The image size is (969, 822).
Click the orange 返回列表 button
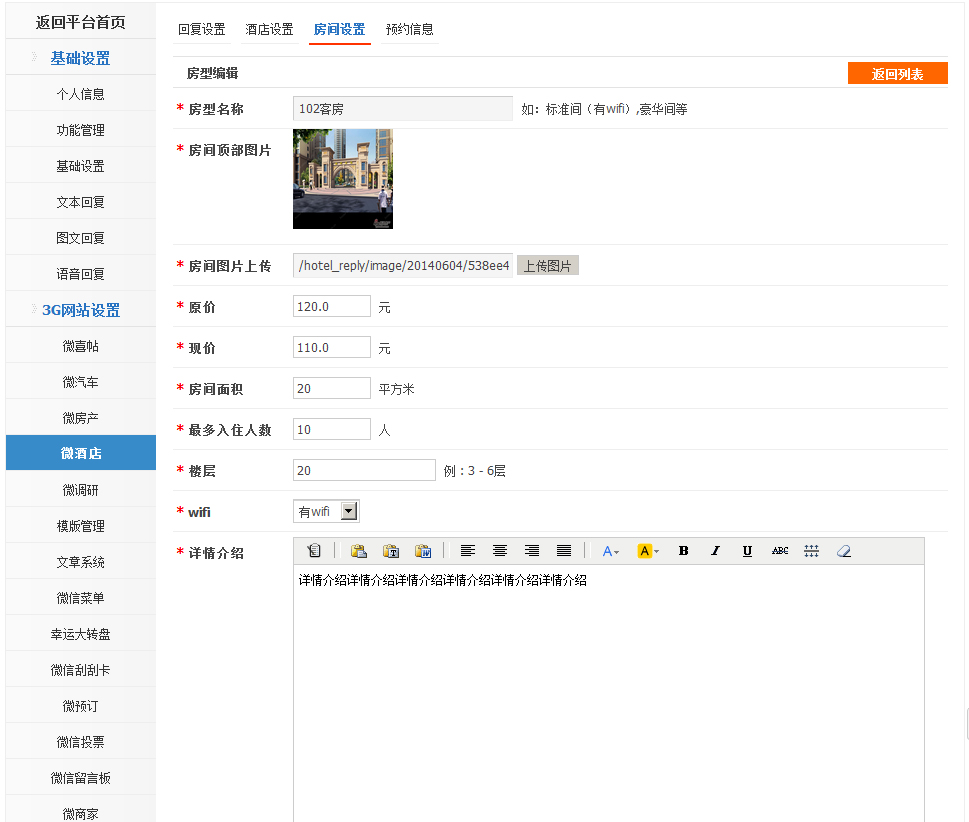(897, 74)
